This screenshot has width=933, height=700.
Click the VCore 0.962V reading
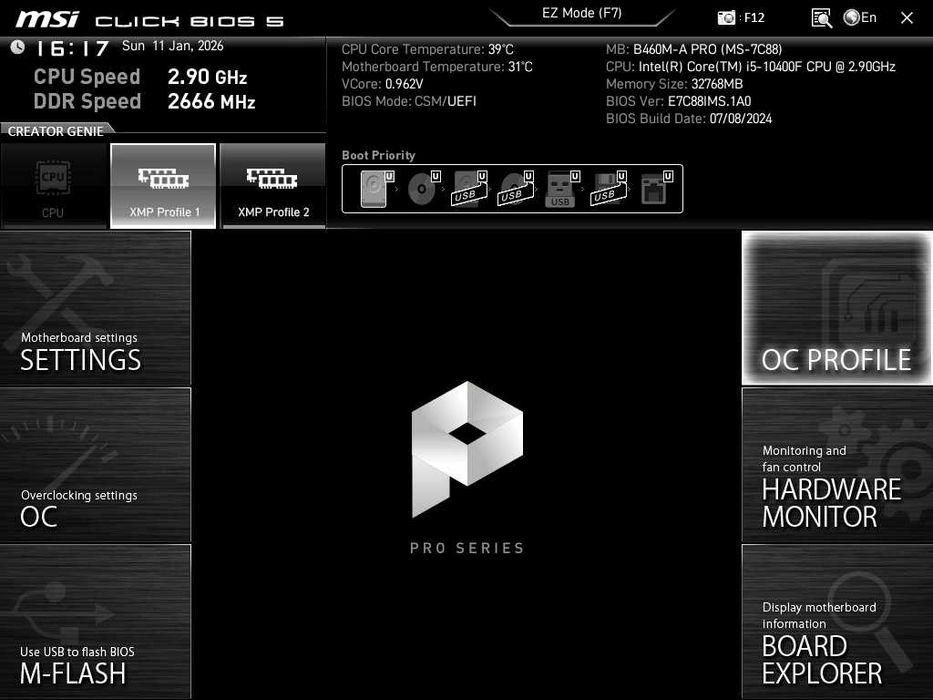pos(383,84)
